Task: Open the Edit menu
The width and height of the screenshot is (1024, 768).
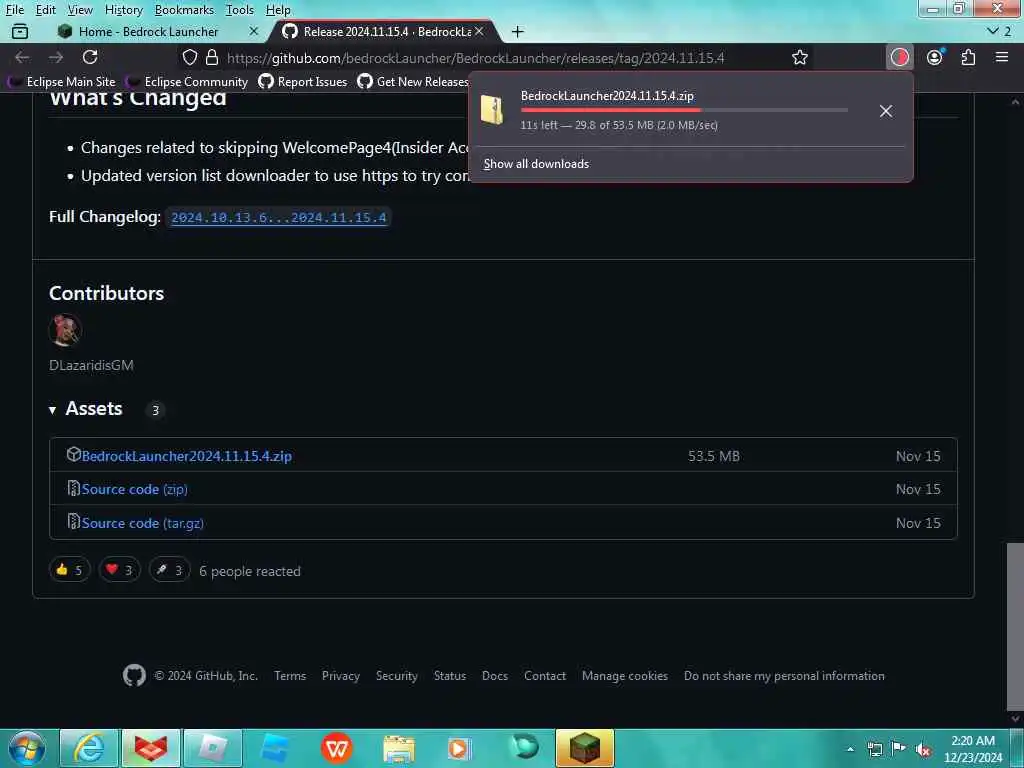Action: (46, 10)
